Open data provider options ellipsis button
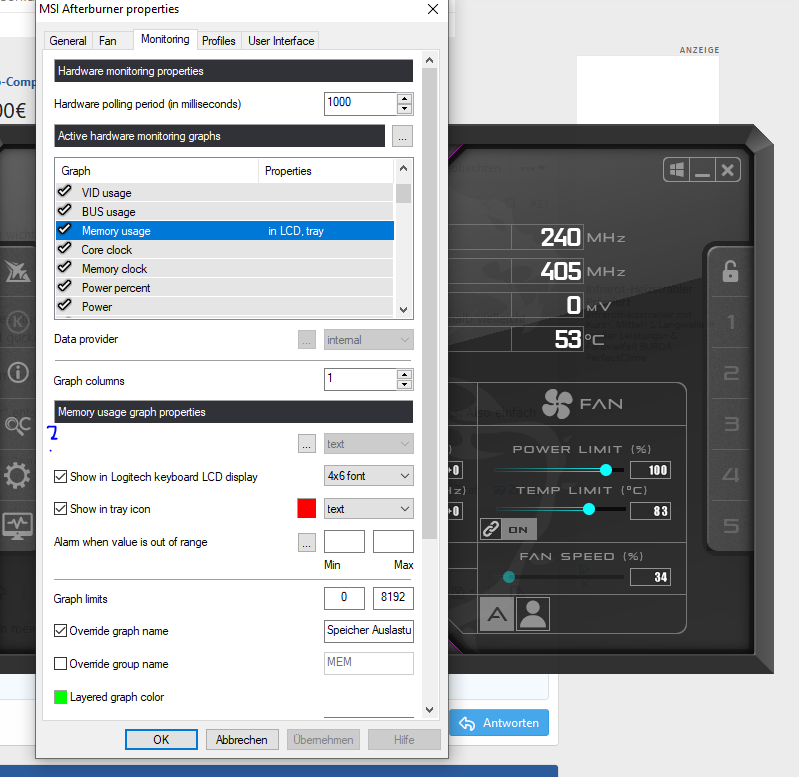 307,340
